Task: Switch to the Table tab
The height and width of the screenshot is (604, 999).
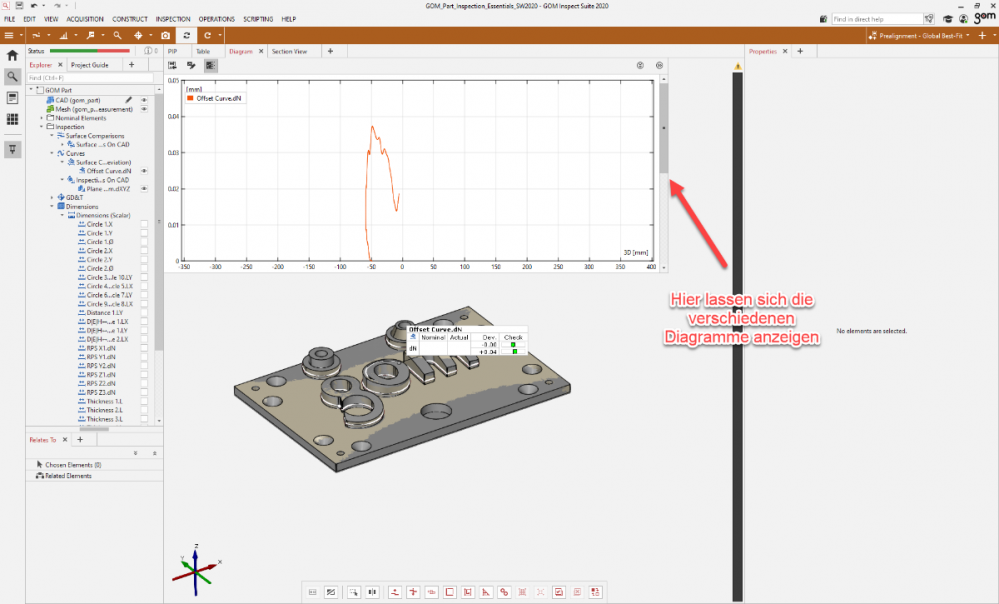Action: 203,52
